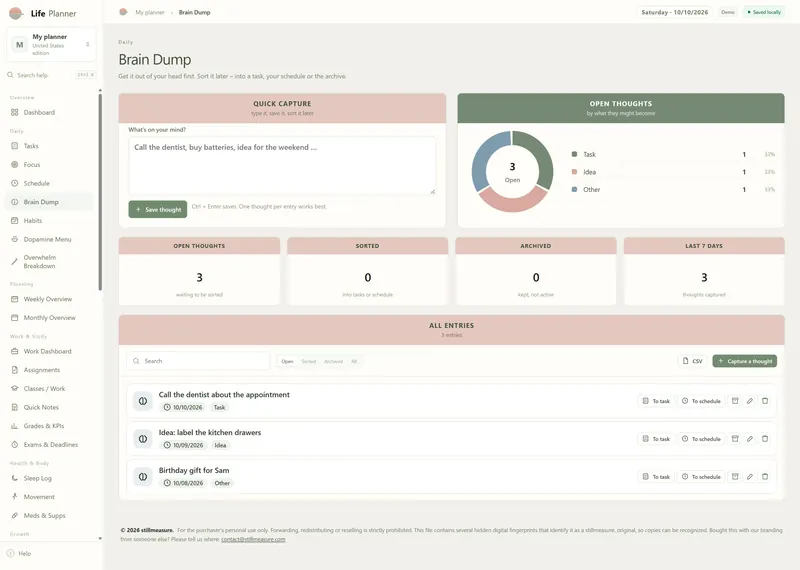Click the Life Planner logo
800x570 pixels.
pyautogui.click(x=16, y=13)
